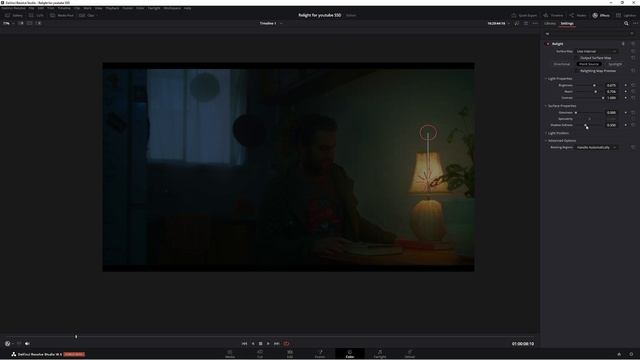Delete the Relight effect with trash icon
The height and width of the screenshot is (360, 640).
623,44
